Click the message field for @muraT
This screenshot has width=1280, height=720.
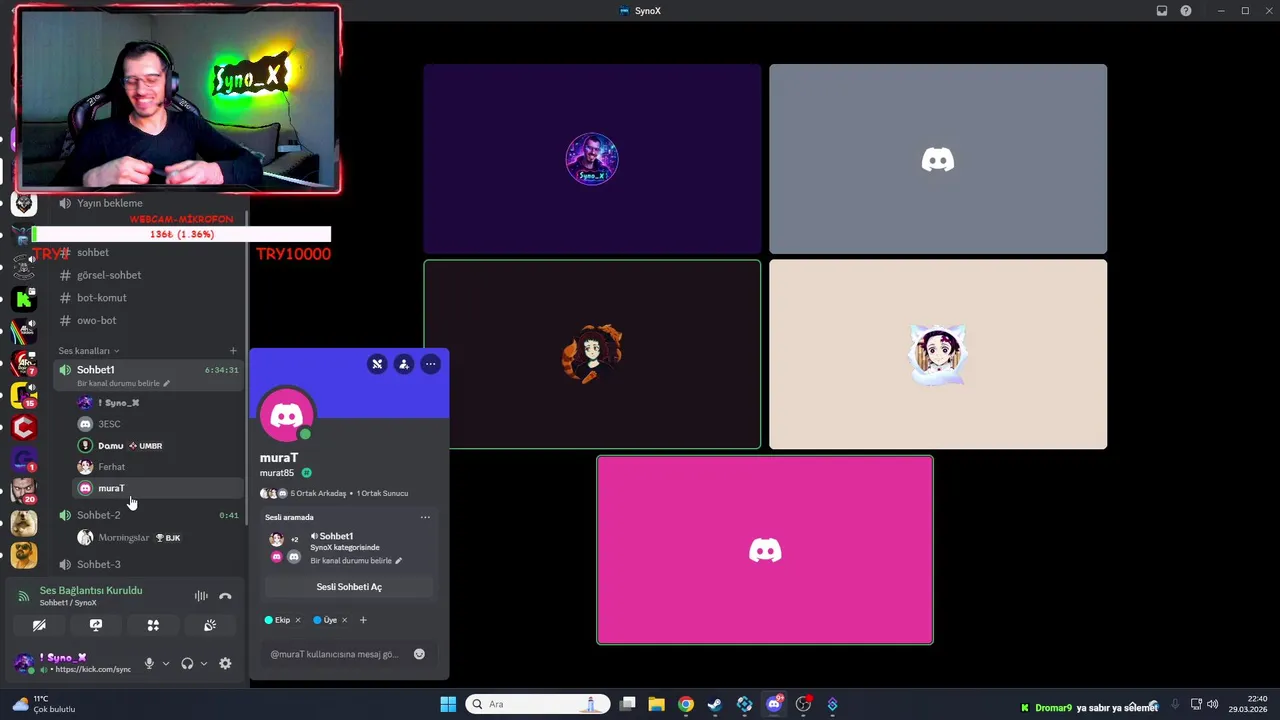[x=335, y=654]
